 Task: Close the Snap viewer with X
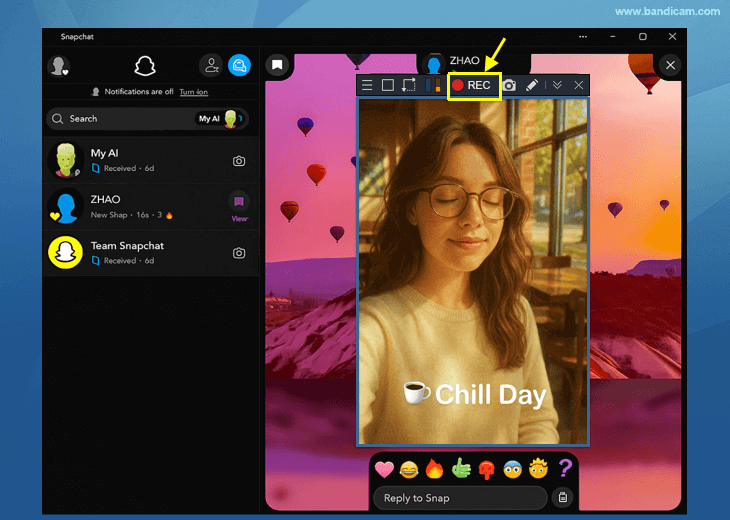[x=670, y=65]
